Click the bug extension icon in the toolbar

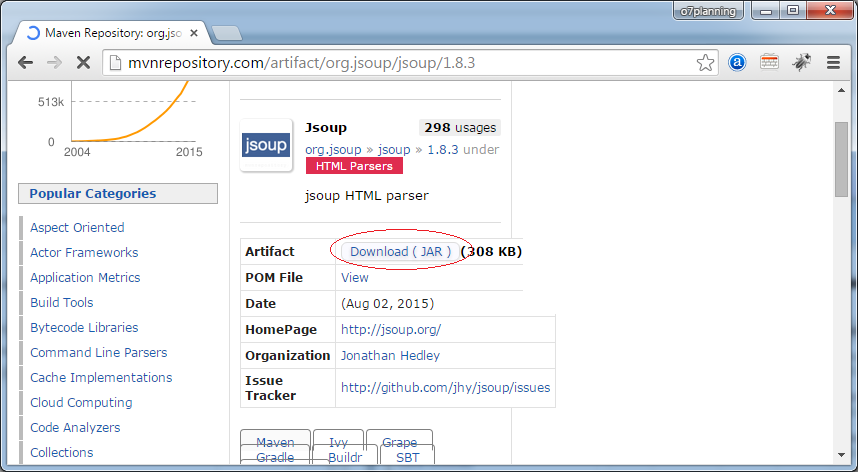click(x=802, y=62)
